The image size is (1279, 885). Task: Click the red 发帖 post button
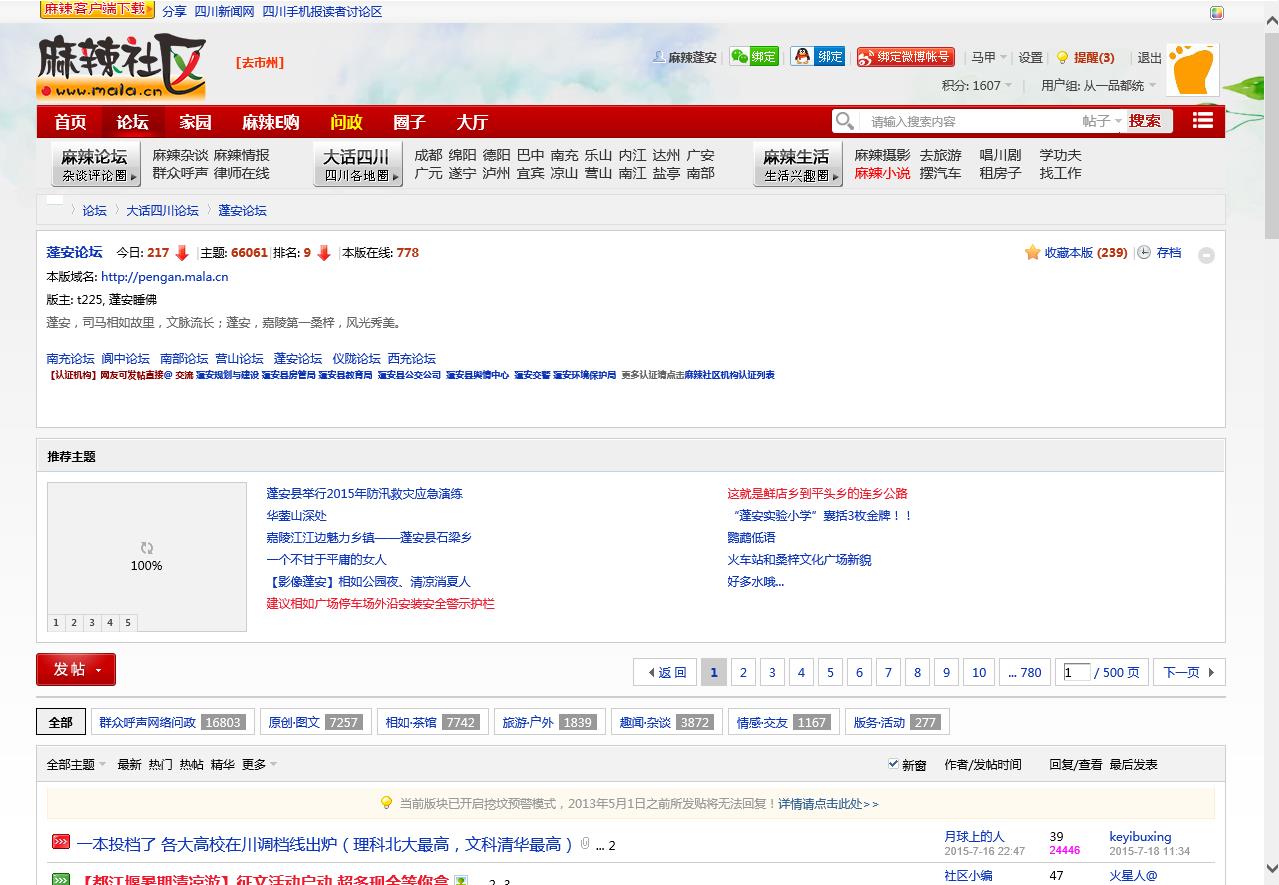pyautogui.click(x=76, y=670)
